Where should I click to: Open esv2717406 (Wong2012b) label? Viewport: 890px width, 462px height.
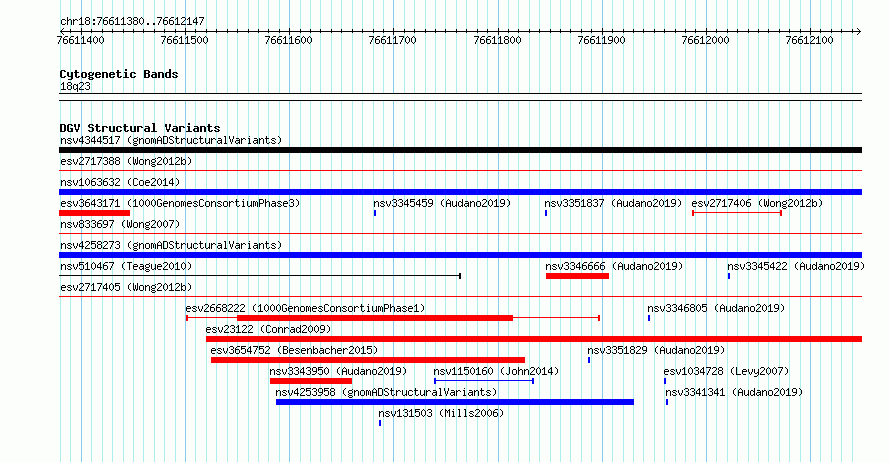(x=757, y=203)
